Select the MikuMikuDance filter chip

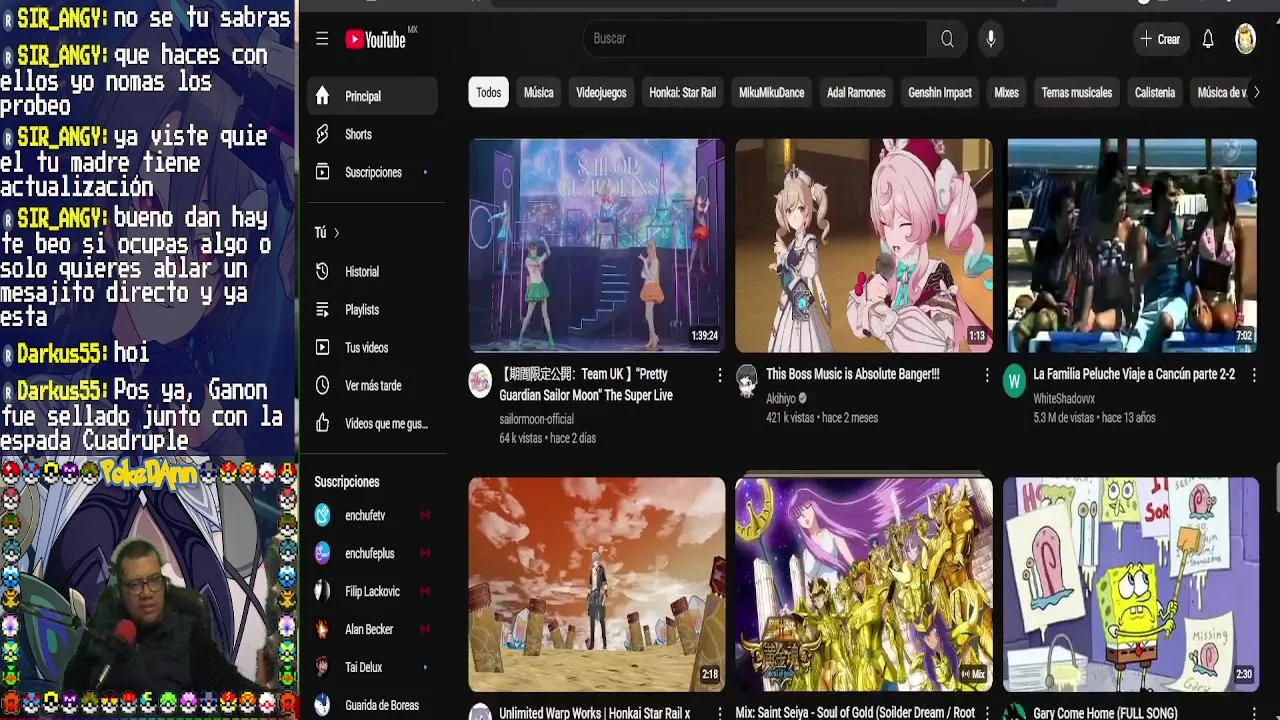click(x=771, y=92)
